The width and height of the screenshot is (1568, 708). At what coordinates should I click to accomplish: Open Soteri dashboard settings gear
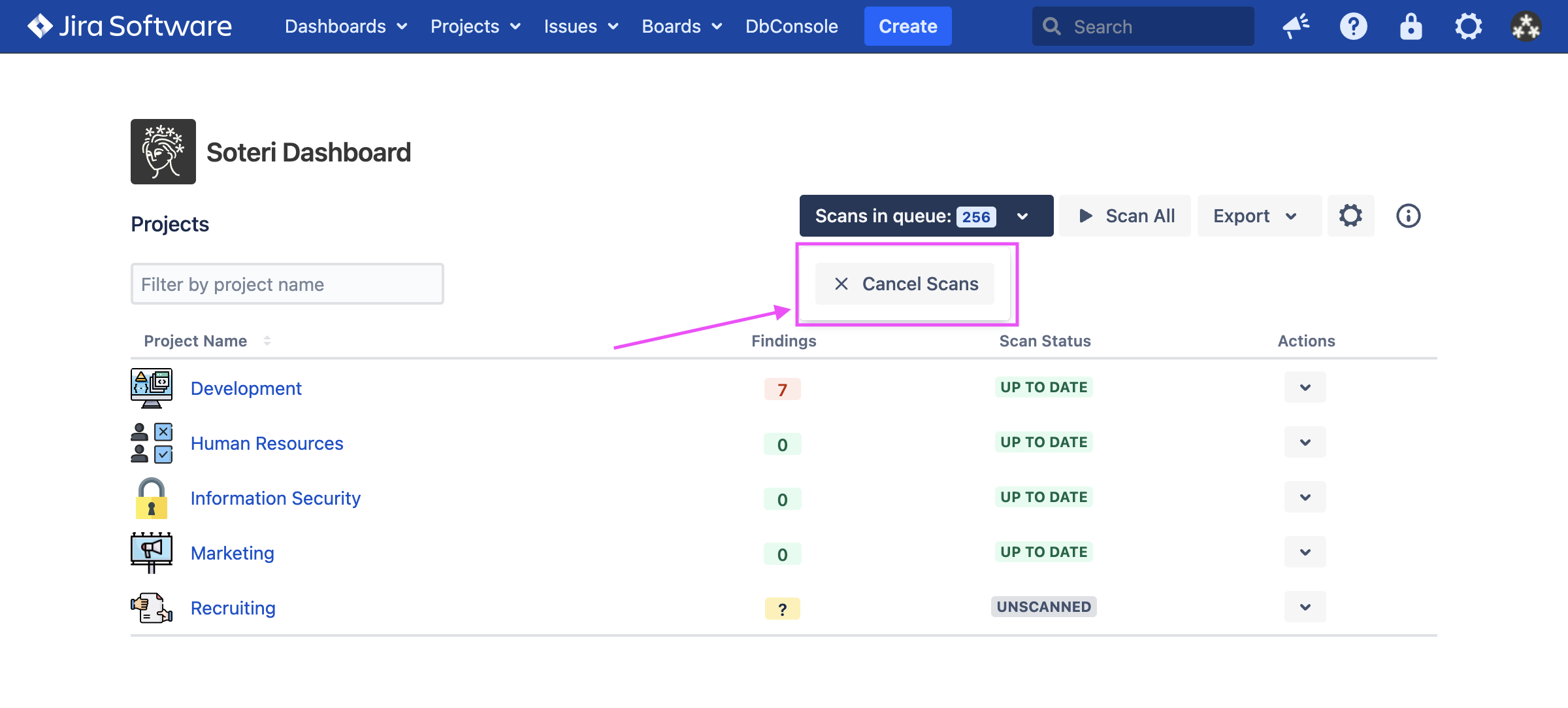tap(1350, 216)
